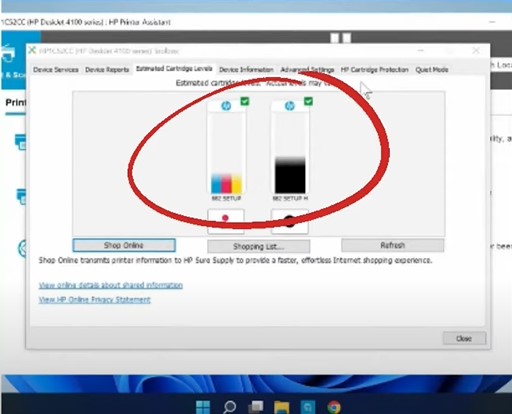512x414 pixels.
Task: Refresh the cartridge levels
Action: pos(393,245)
